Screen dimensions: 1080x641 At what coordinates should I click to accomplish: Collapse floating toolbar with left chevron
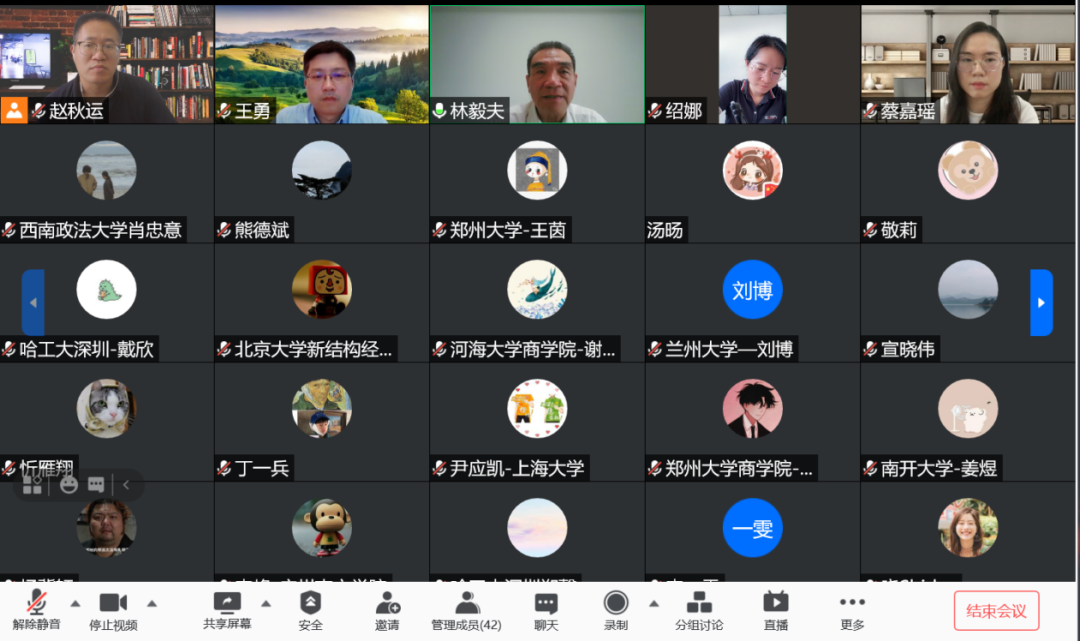126,485
